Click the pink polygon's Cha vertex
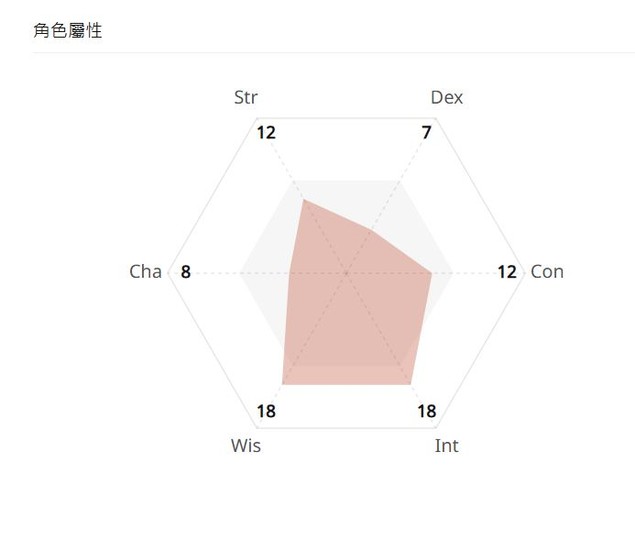This screenshot has height=540, width=635. point(290,273)
